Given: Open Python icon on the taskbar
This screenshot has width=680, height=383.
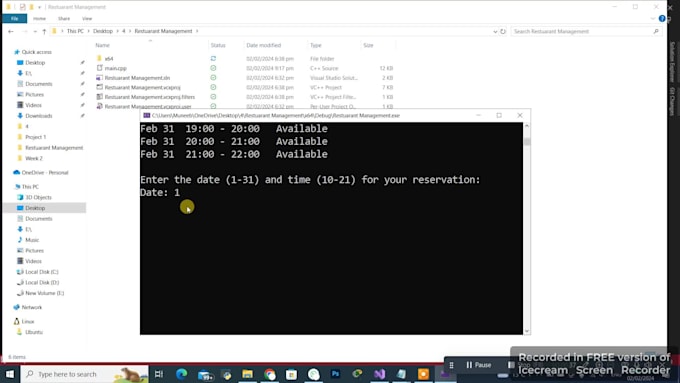Looking at the screenshot, I should pyautogui.click(x=226, y=374).
